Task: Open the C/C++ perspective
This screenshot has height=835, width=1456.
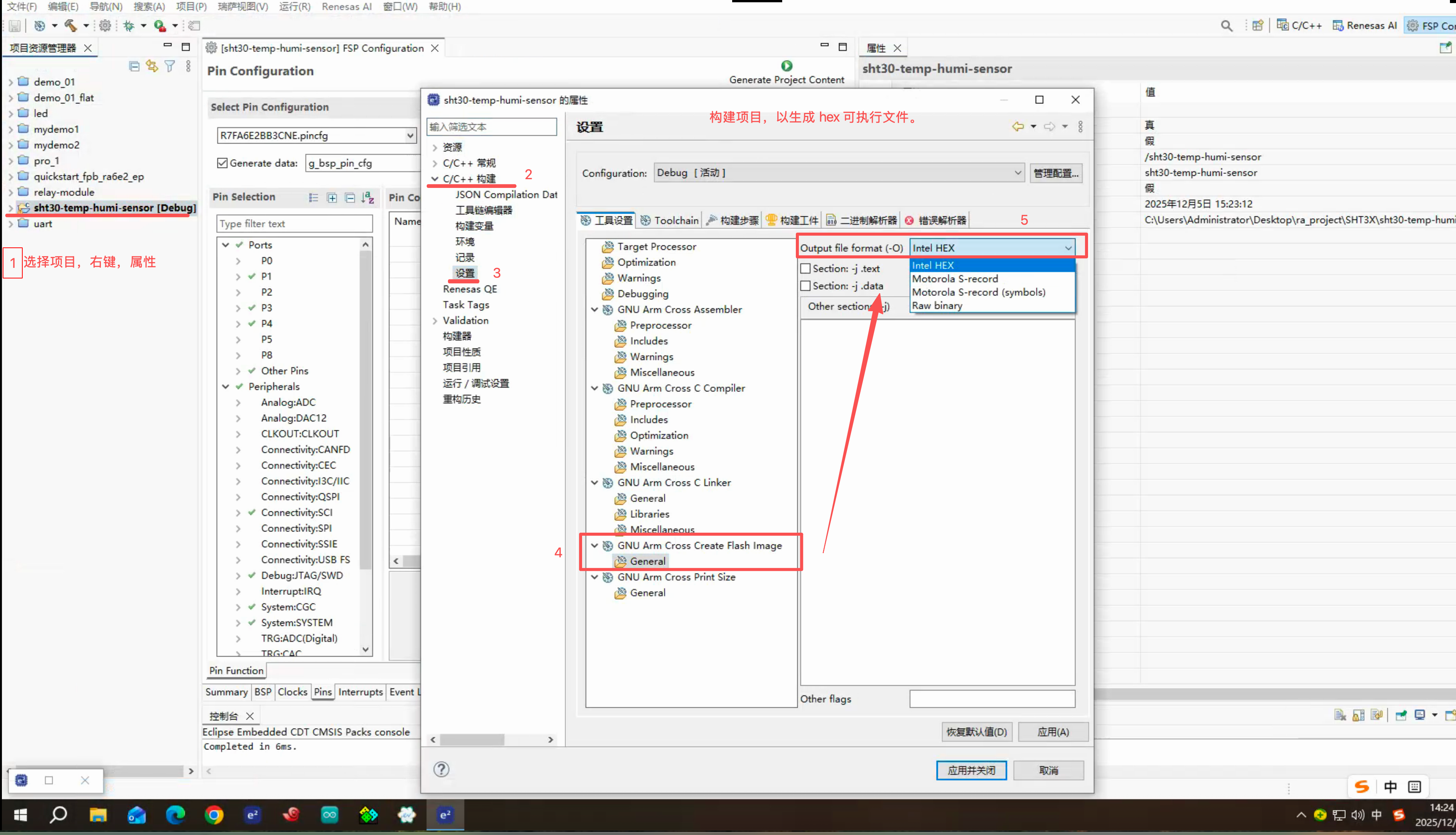Action: click(x=1300, y=25)
